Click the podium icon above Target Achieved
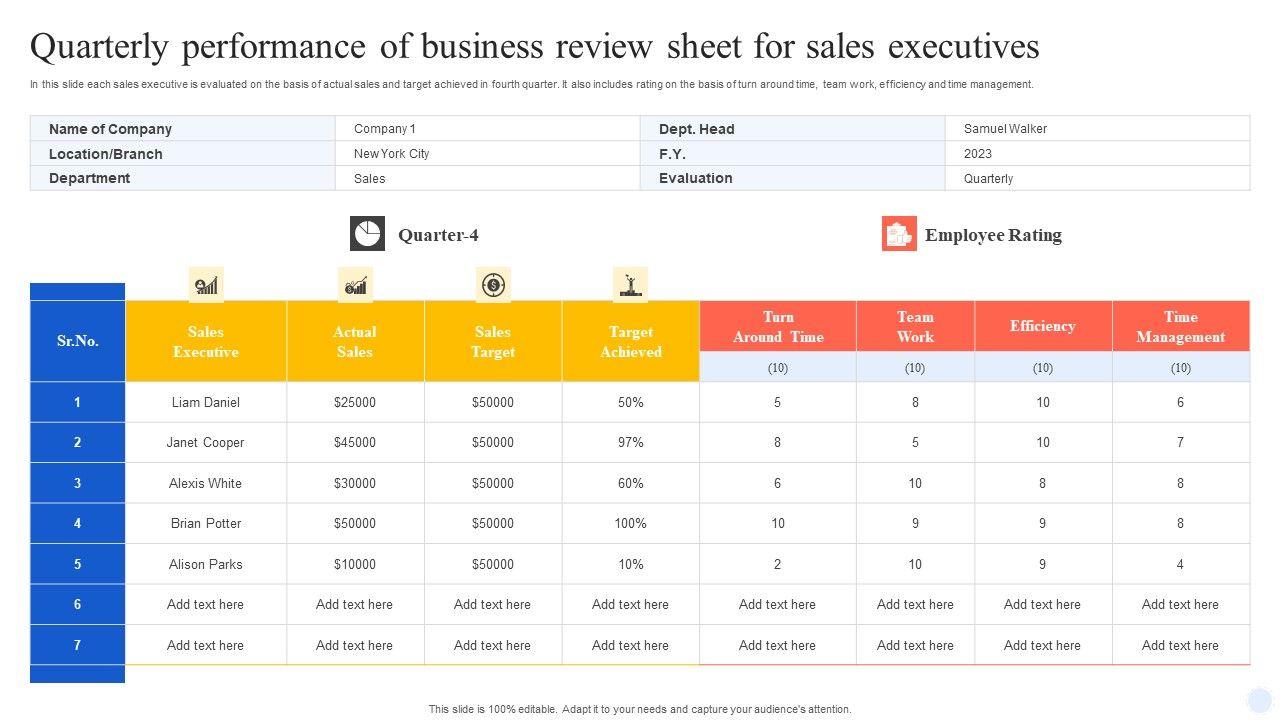 (630, 285)
